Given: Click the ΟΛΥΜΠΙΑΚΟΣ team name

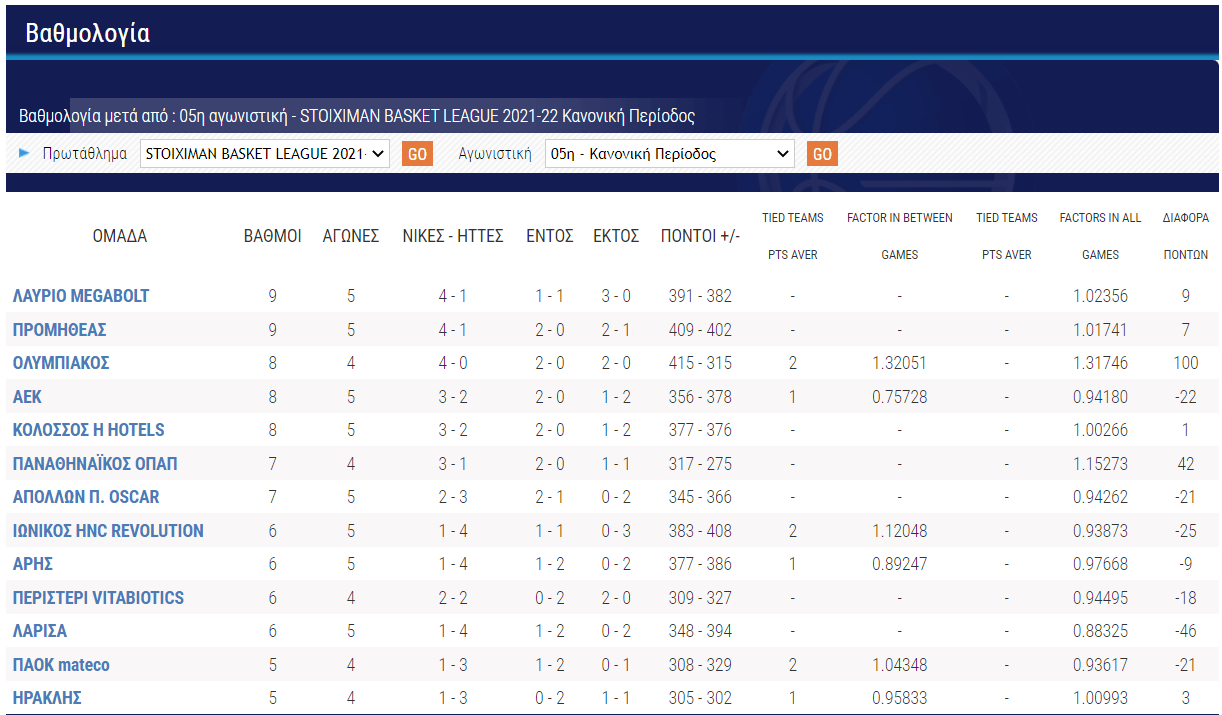Looking at the screenshot, I should pyautogui.click(x=61, y=363).
